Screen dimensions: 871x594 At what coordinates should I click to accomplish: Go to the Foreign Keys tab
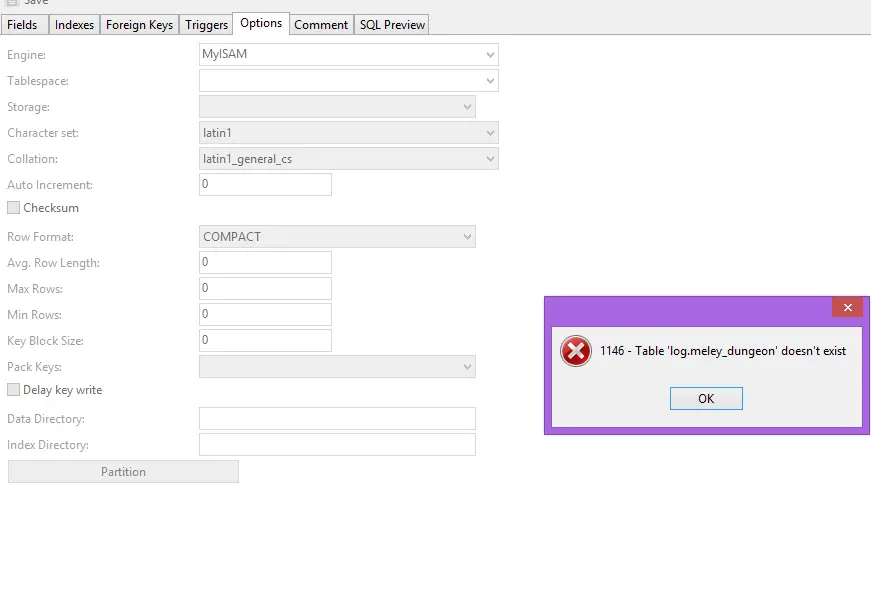pyautogui.click(x=139, y=25)
